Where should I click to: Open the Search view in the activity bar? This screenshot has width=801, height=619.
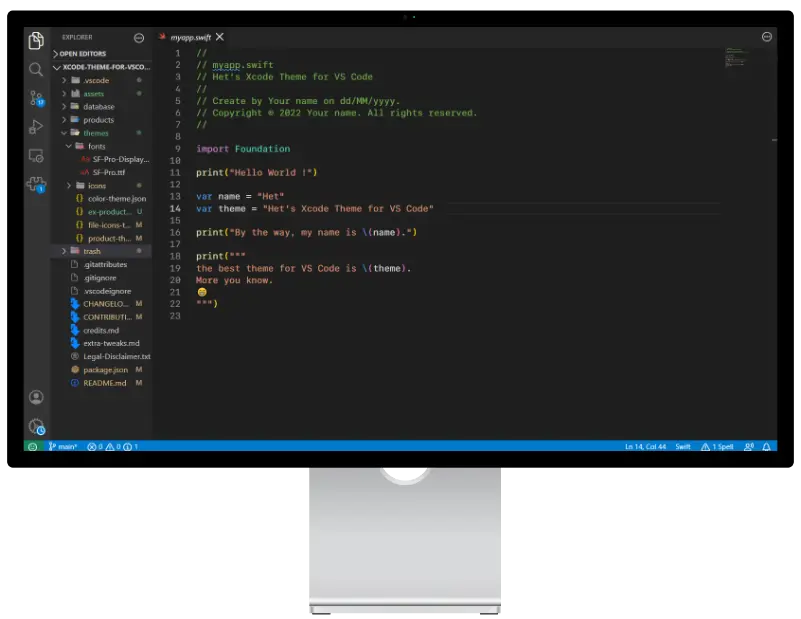(x=36, y=69)
